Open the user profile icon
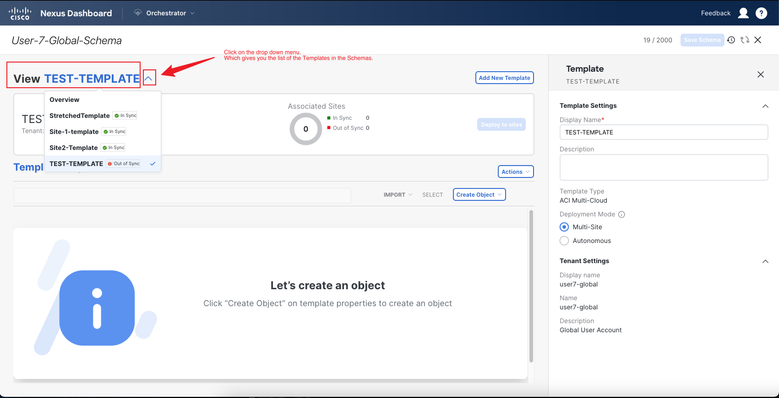This screenshot has width=779, height=398. click(x=743, y=13)
